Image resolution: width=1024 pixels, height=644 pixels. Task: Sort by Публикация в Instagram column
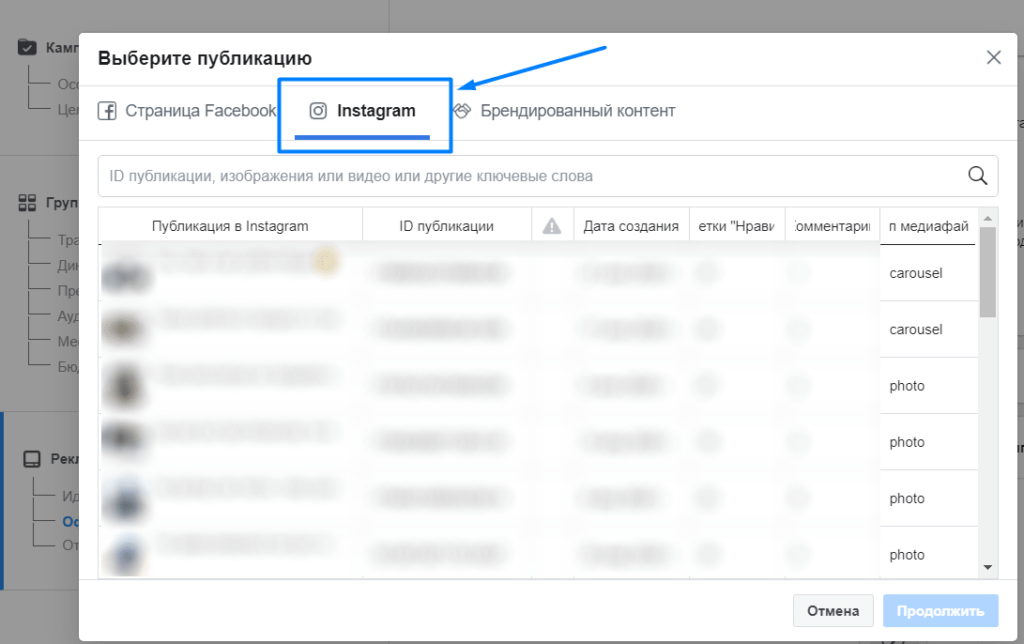[x=230, y=226]
